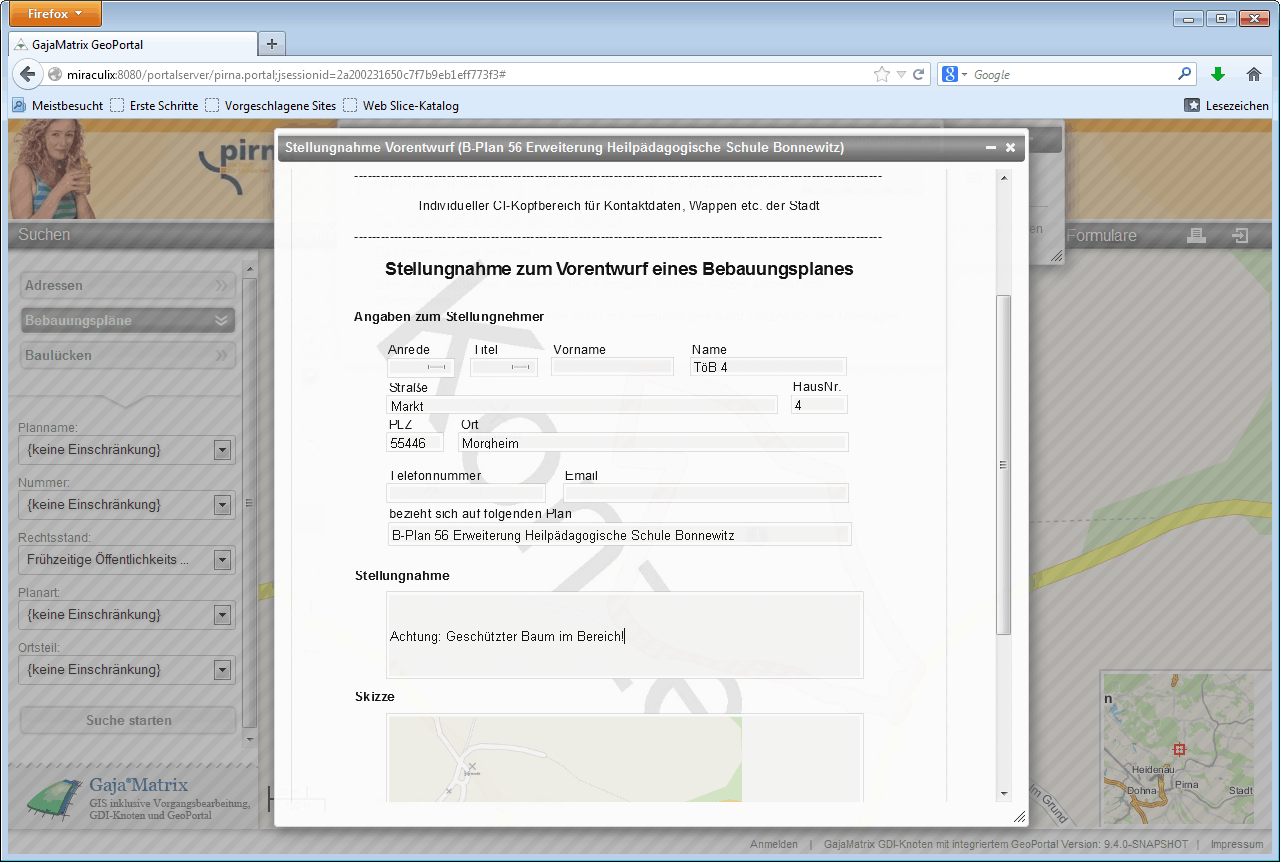Viewport: 1280px width, 862px height.
Task: Click the print icon in portal toolbar
Action: point(1196,236)
